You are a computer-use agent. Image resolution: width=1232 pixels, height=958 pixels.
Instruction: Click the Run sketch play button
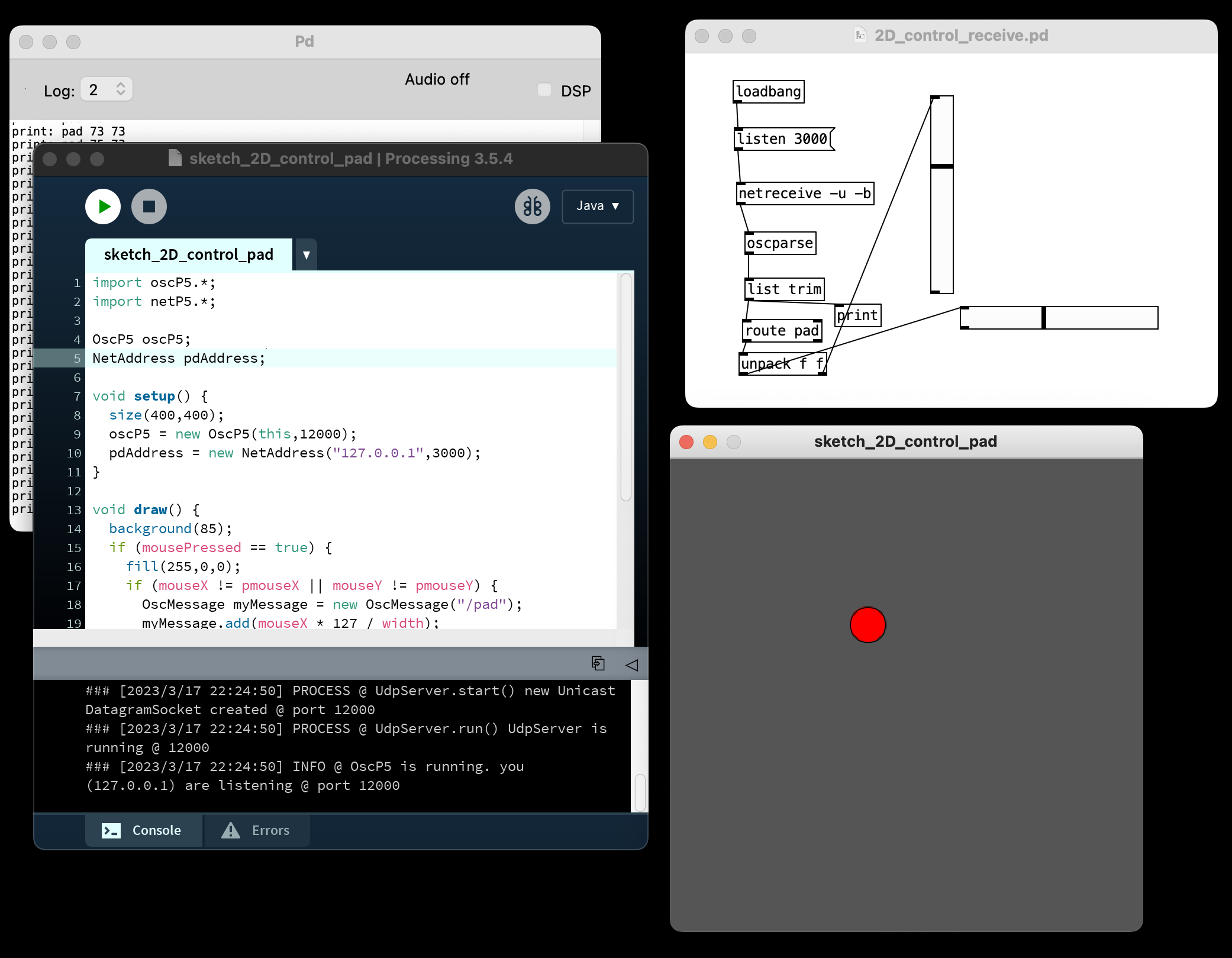103,207
